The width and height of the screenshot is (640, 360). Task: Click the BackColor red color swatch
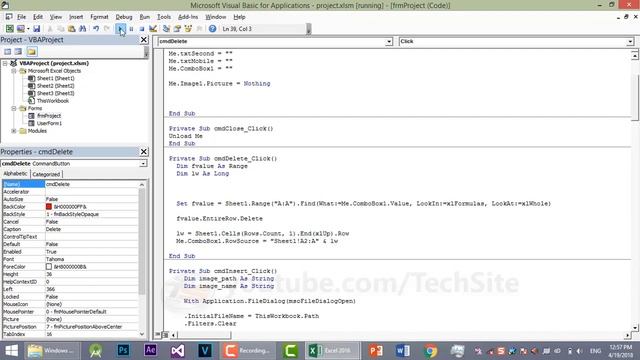[49, 207]
